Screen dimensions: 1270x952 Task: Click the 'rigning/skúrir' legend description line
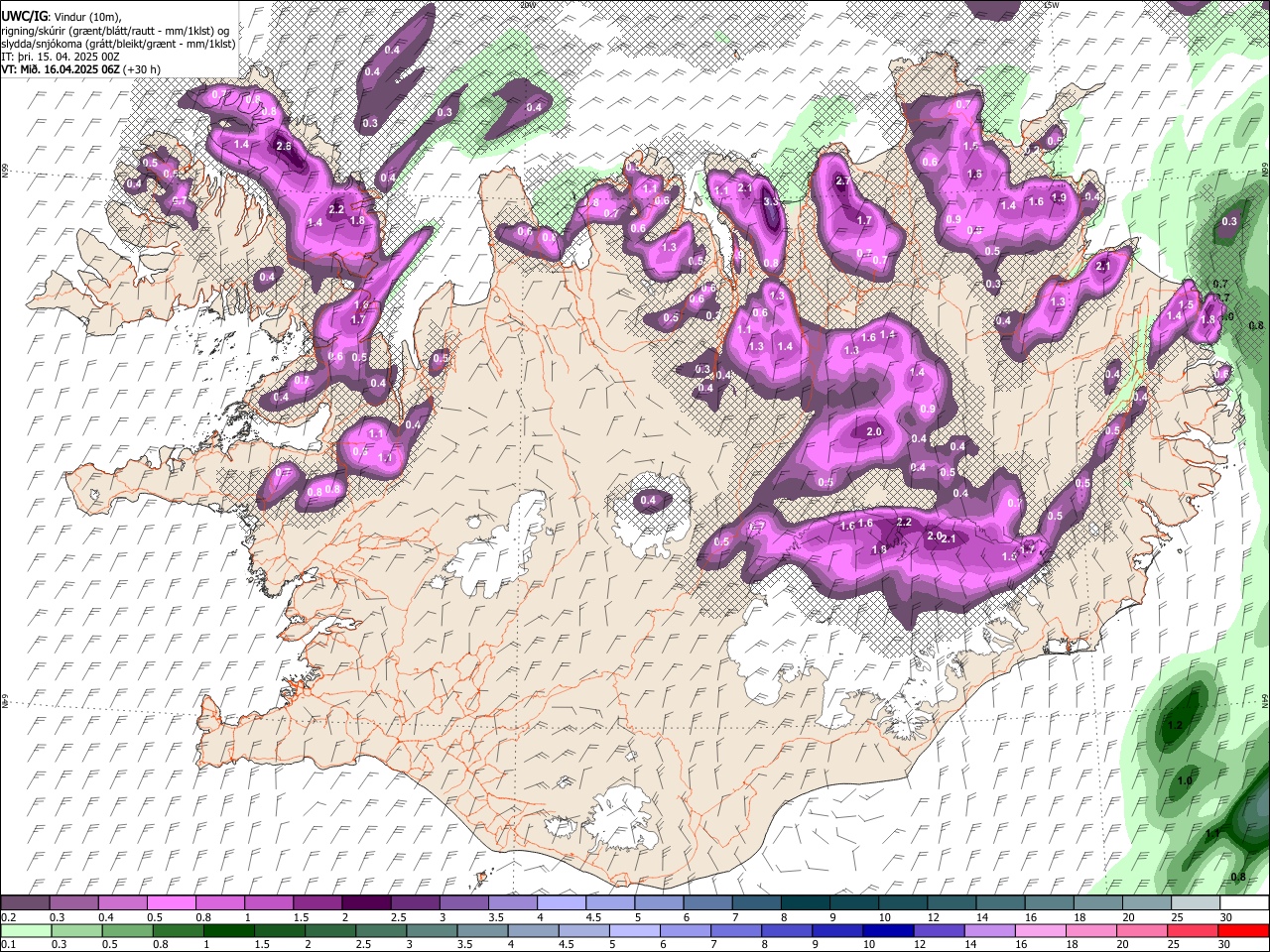click(117, 31)
